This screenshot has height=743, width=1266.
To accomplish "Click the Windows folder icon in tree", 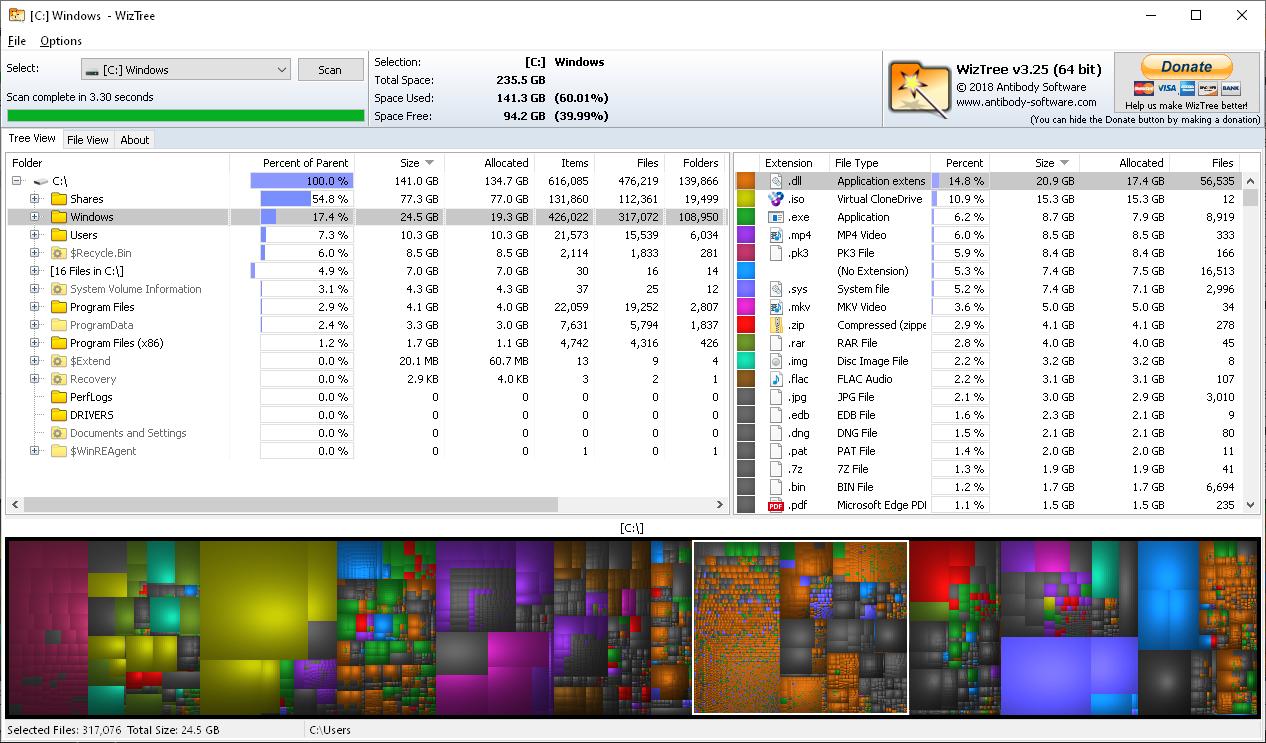I will coord(59,217).
